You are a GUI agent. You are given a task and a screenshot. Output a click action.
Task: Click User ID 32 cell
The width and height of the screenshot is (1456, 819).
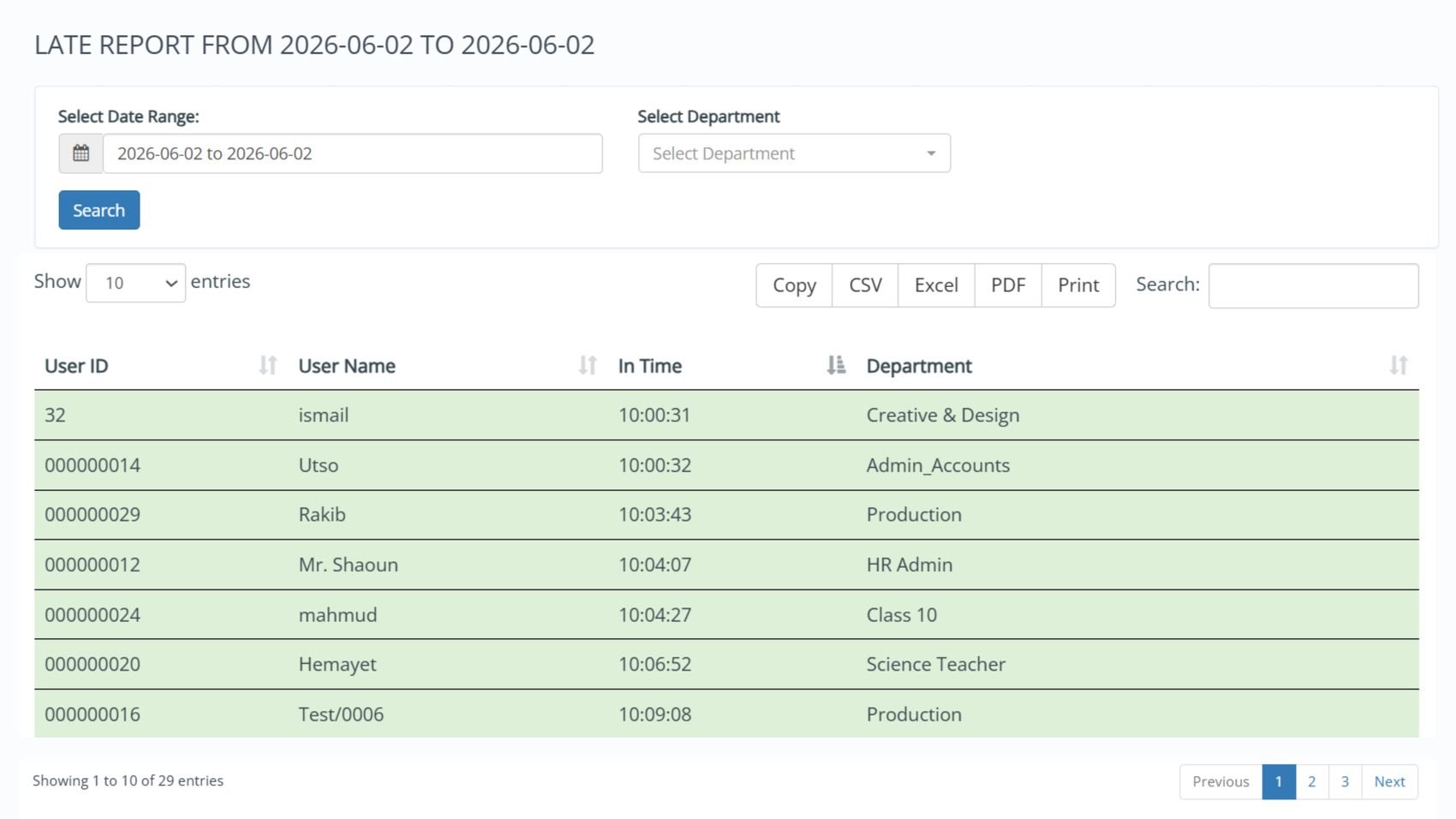55,415
